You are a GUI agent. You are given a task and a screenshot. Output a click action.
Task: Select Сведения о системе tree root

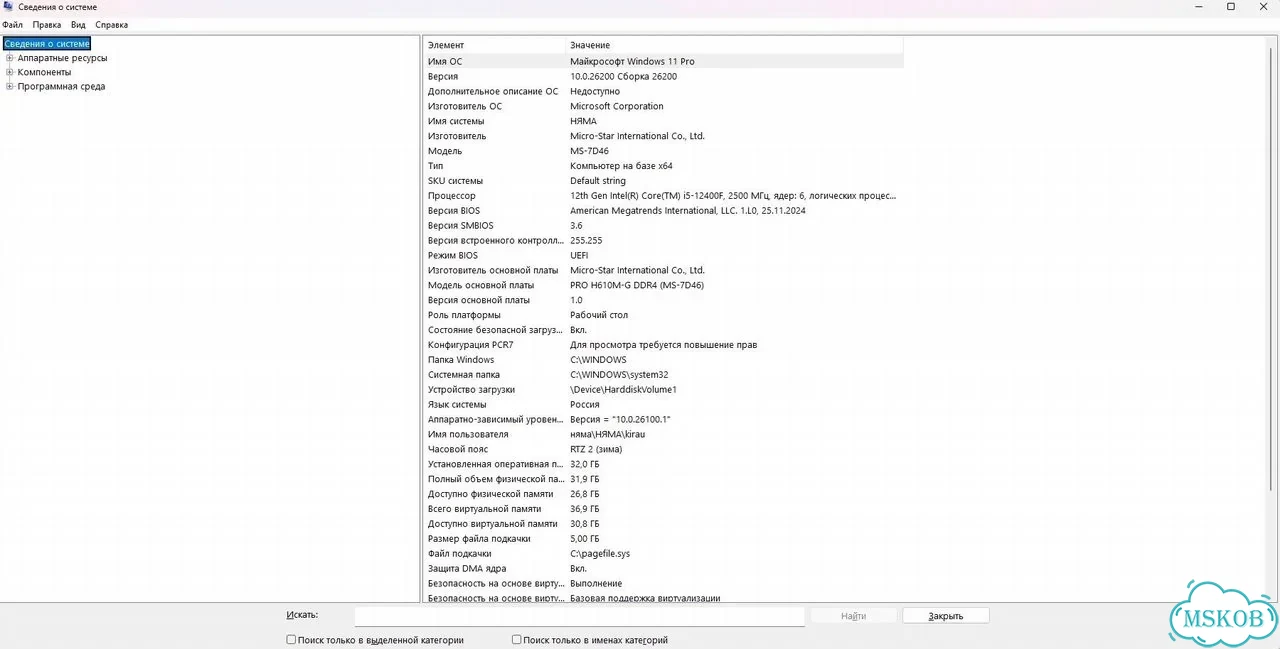(x=47, y=44)
